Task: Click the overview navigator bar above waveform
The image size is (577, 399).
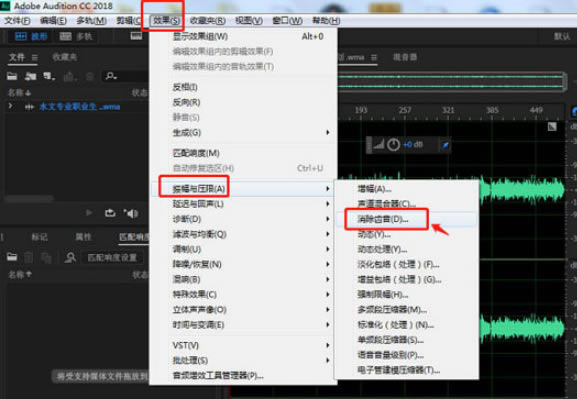Action: tap(452, 81)
